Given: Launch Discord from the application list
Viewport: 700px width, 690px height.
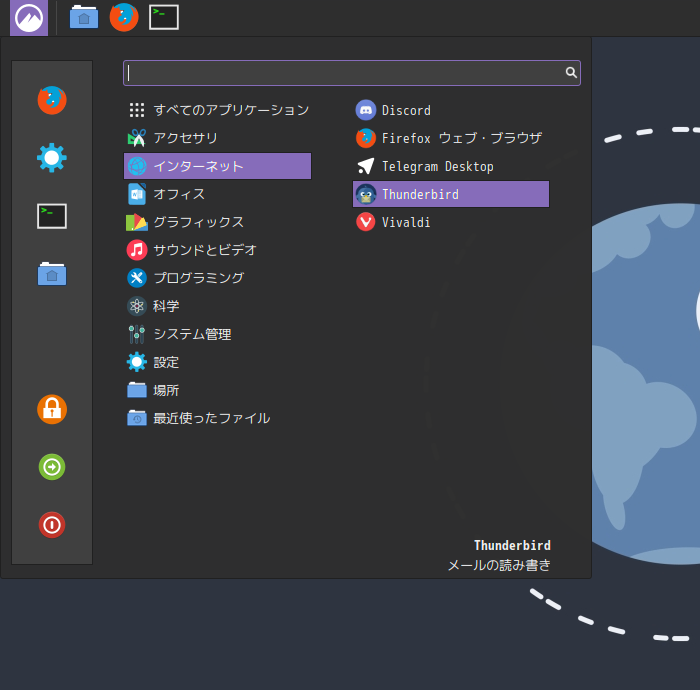Looking at the screenshot, I should pyautogui.click(x=451, y=110).
